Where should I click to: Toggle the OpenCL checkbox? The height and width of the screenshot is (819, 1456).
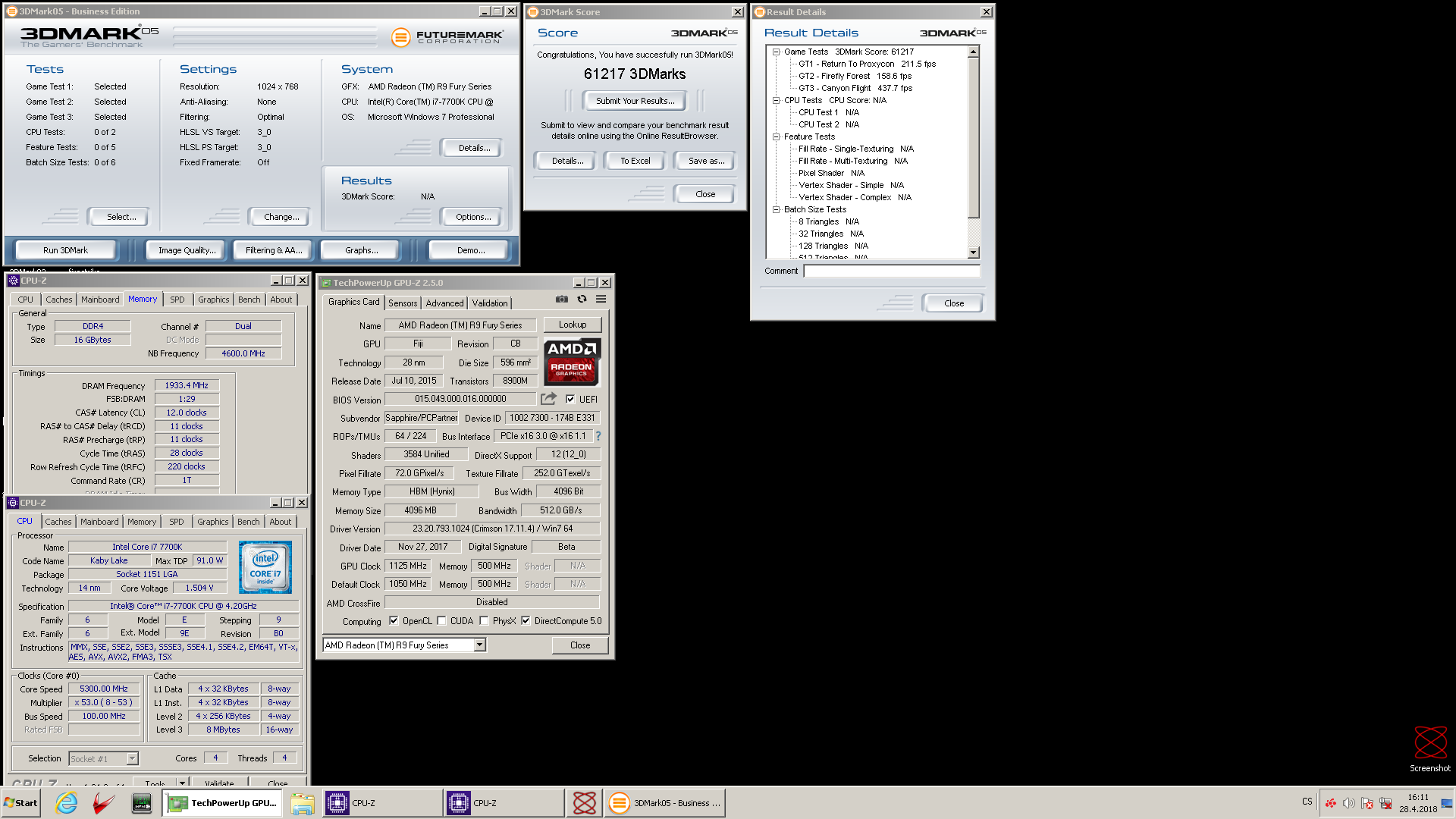(394, 620)
